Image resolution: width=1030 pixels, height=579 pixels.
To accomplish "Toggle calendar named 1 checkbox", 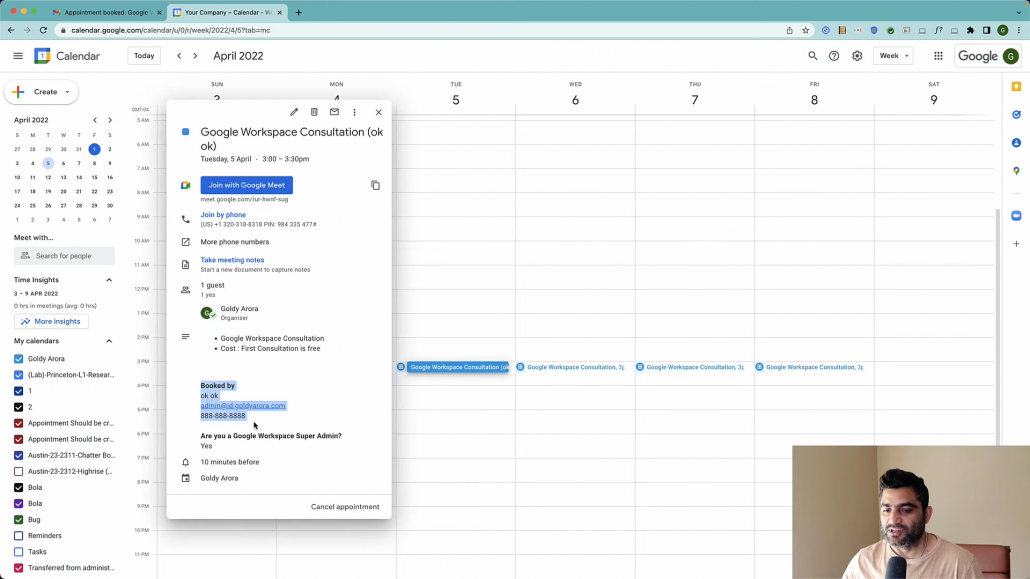I will pyautogui.click(x=18, y=391).
